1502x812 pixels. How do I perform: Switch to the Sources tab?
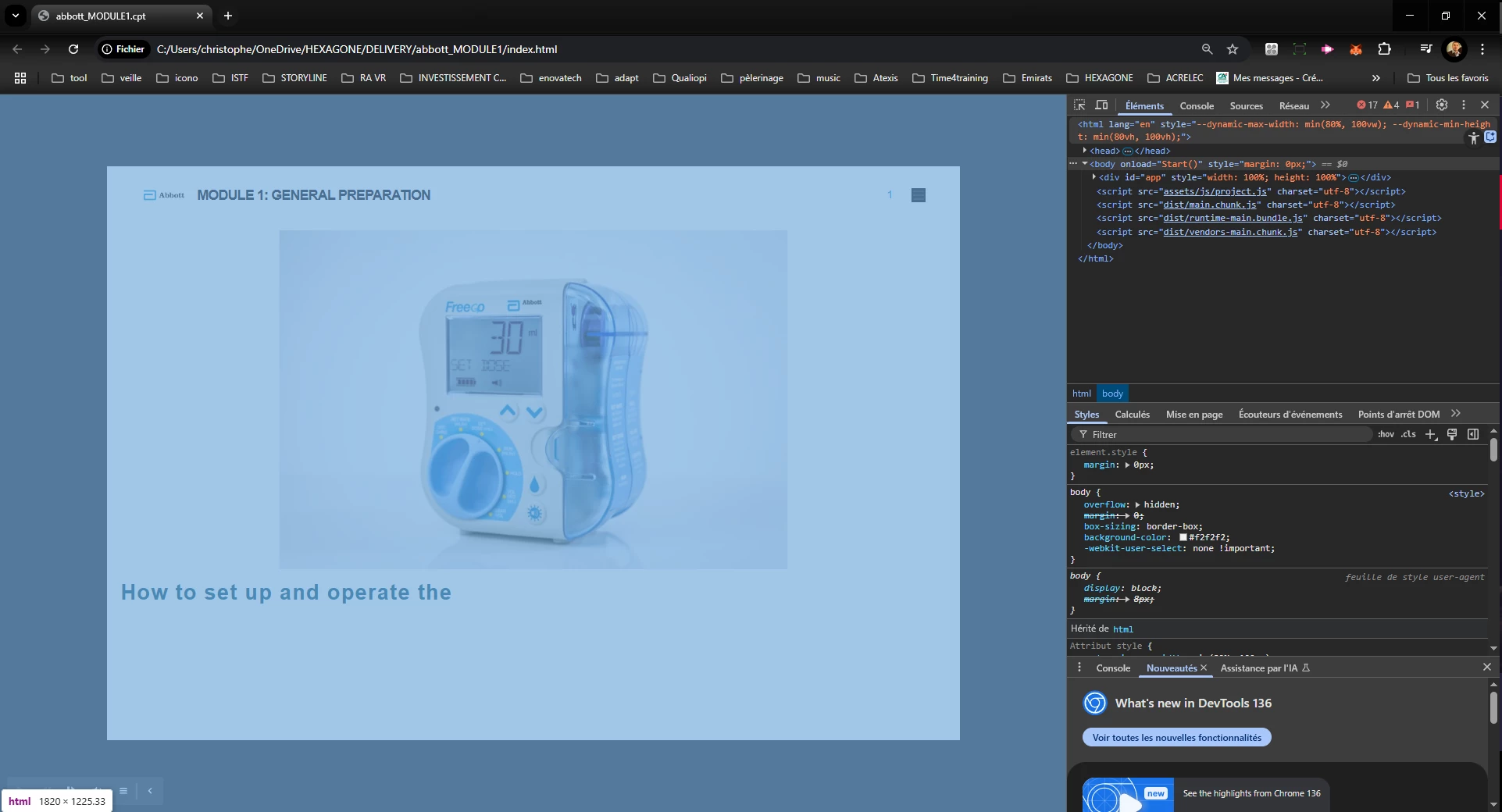(1246, 106)
